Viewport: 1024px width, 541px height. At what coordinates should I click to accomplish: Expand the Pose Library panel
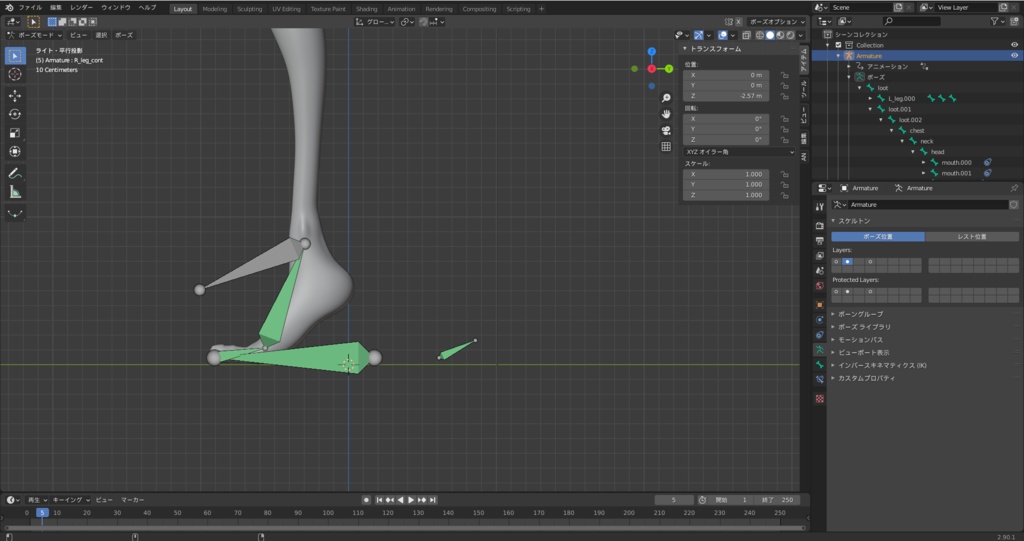[x=863, y=327]
